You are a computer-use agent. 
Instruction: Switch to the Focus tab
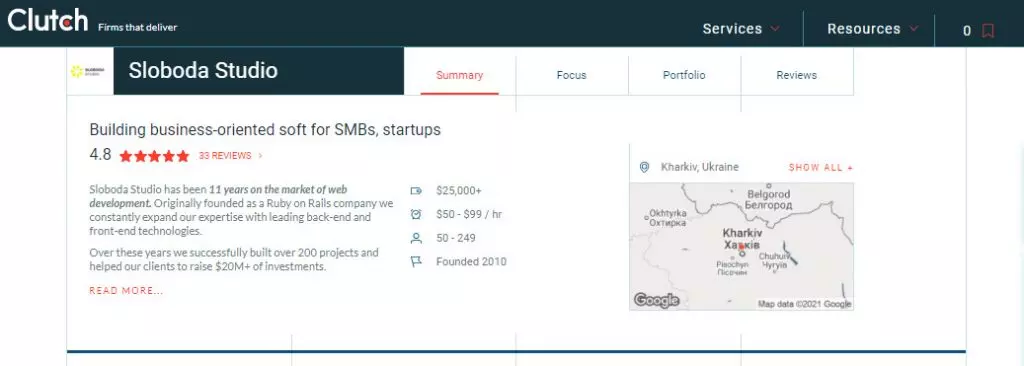pos(571,75)
